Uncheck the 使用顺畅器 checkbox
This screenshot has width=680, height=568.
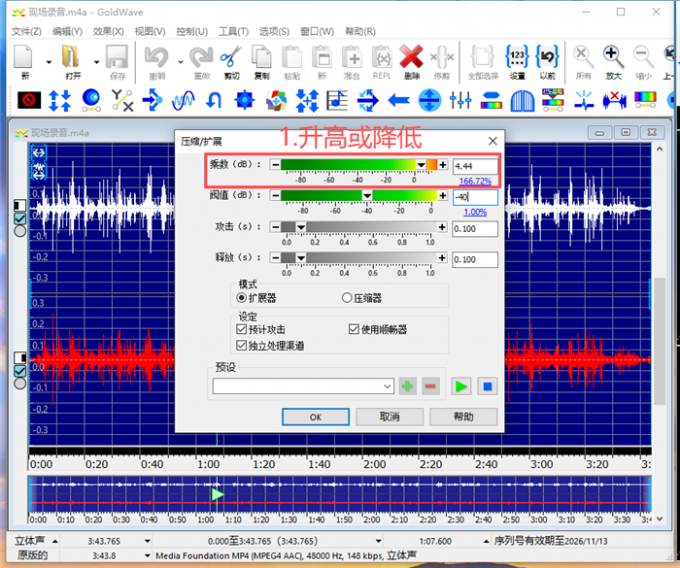(x=354, y=329)
